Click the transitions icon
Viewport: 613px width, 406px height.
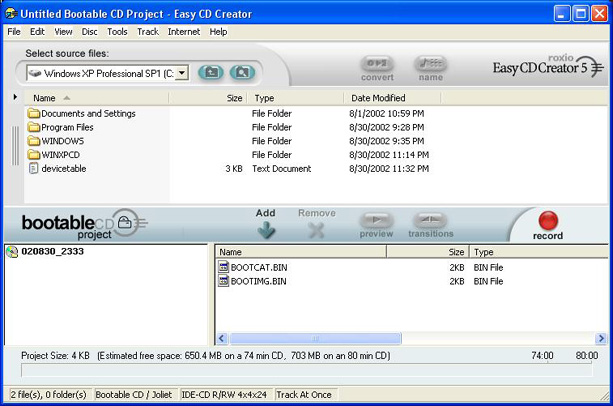[x=430, y=221]
